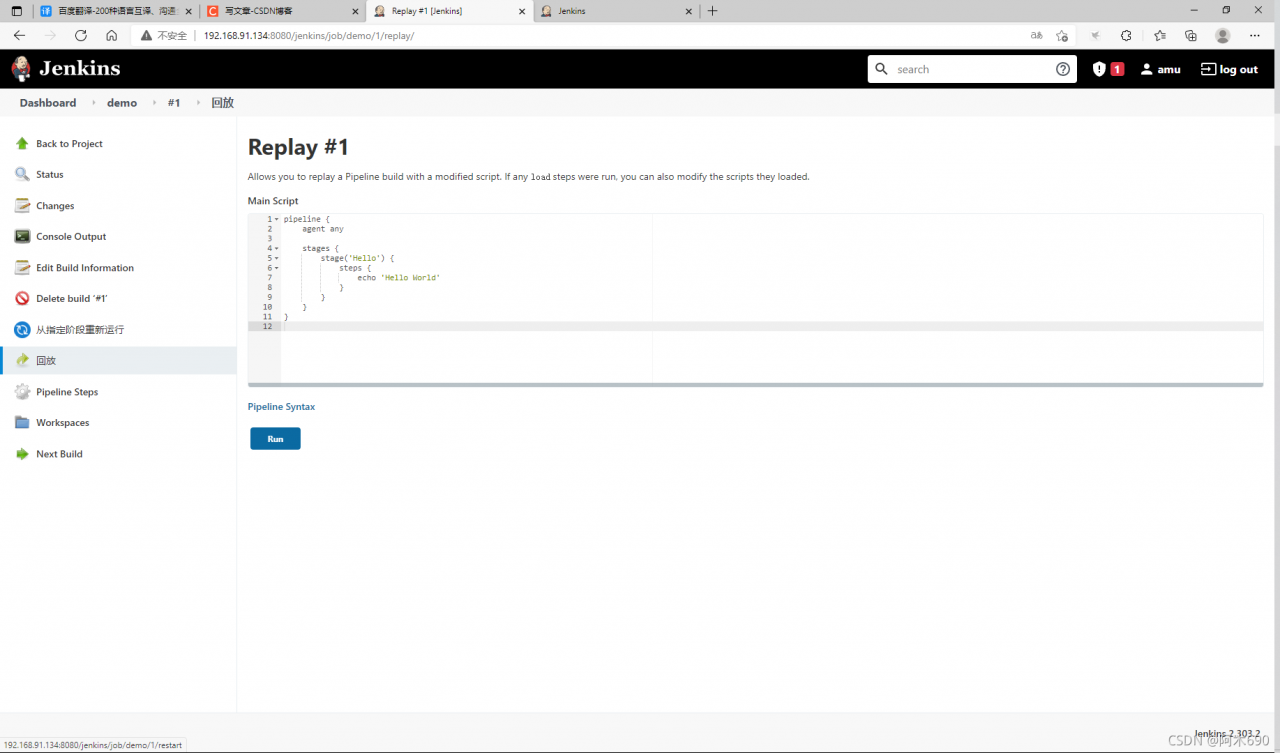Collapse the pipeline block at line 1
The width and height of the screenshot is (1280, 753).
(277, 219)
